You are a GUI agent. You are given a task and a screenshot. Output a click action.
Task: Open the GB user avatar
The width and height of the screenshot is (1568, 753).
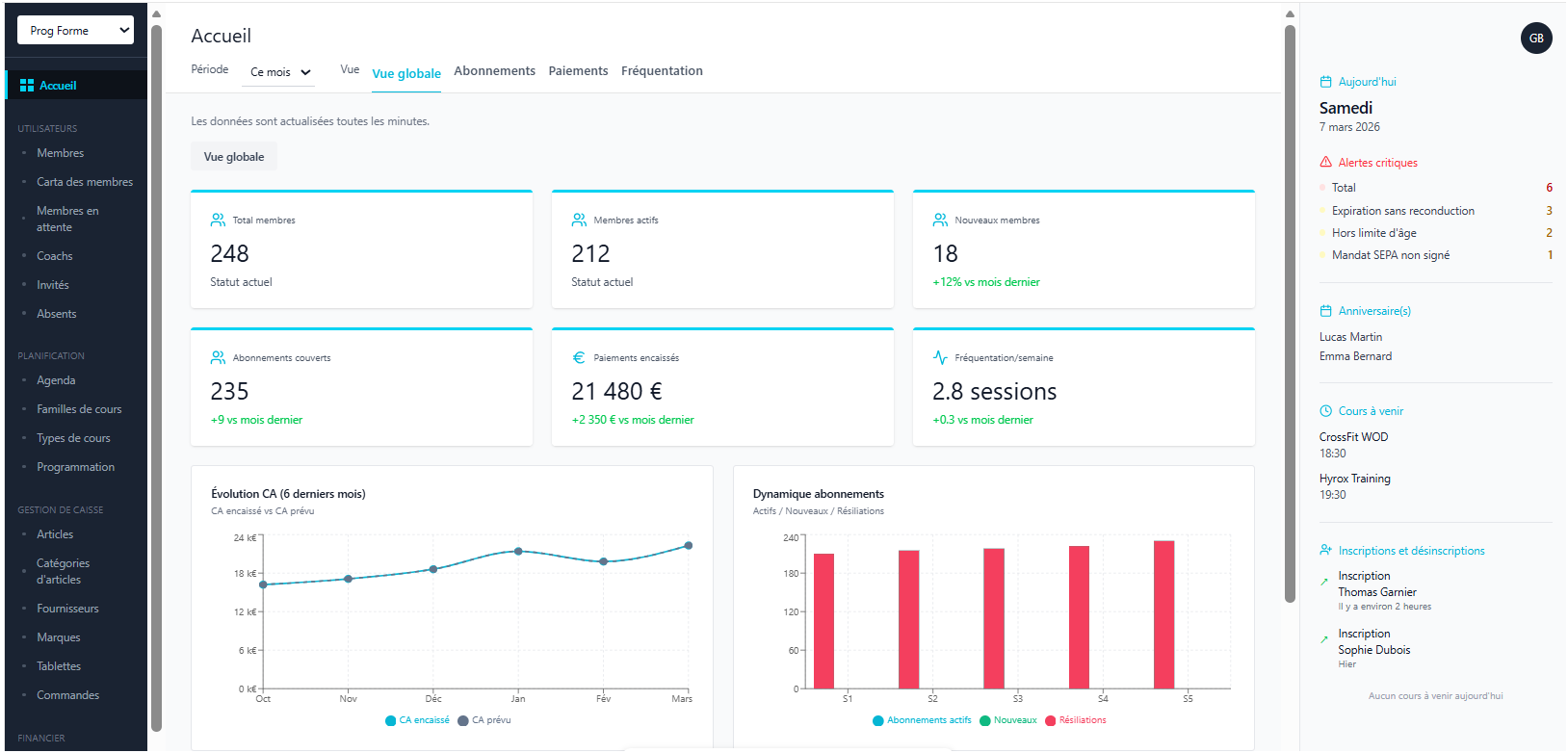point(1536,39)
